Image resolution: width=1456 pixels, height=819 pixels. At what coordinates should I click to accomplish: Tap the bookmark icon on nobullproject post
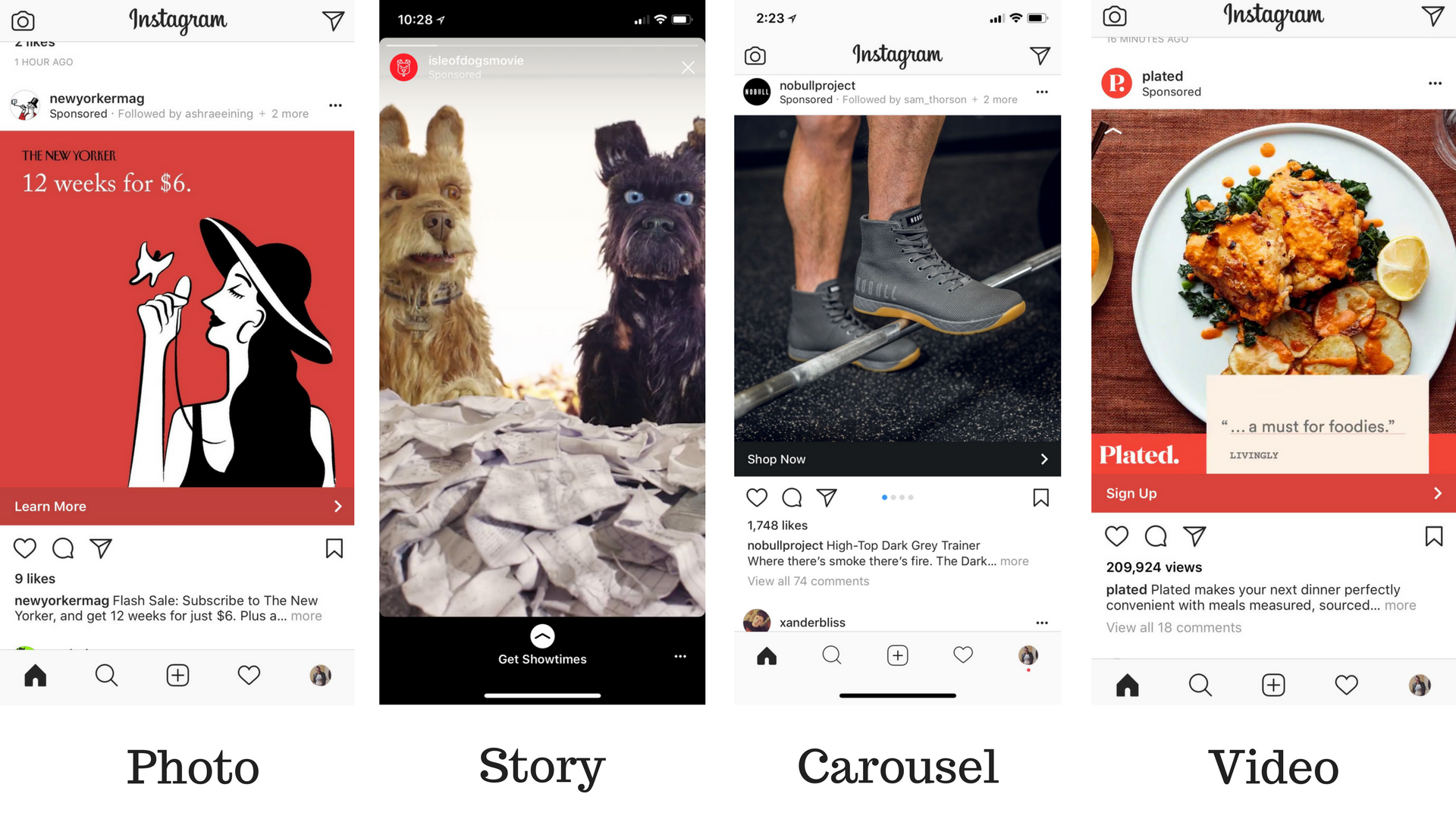(1040, 498)
